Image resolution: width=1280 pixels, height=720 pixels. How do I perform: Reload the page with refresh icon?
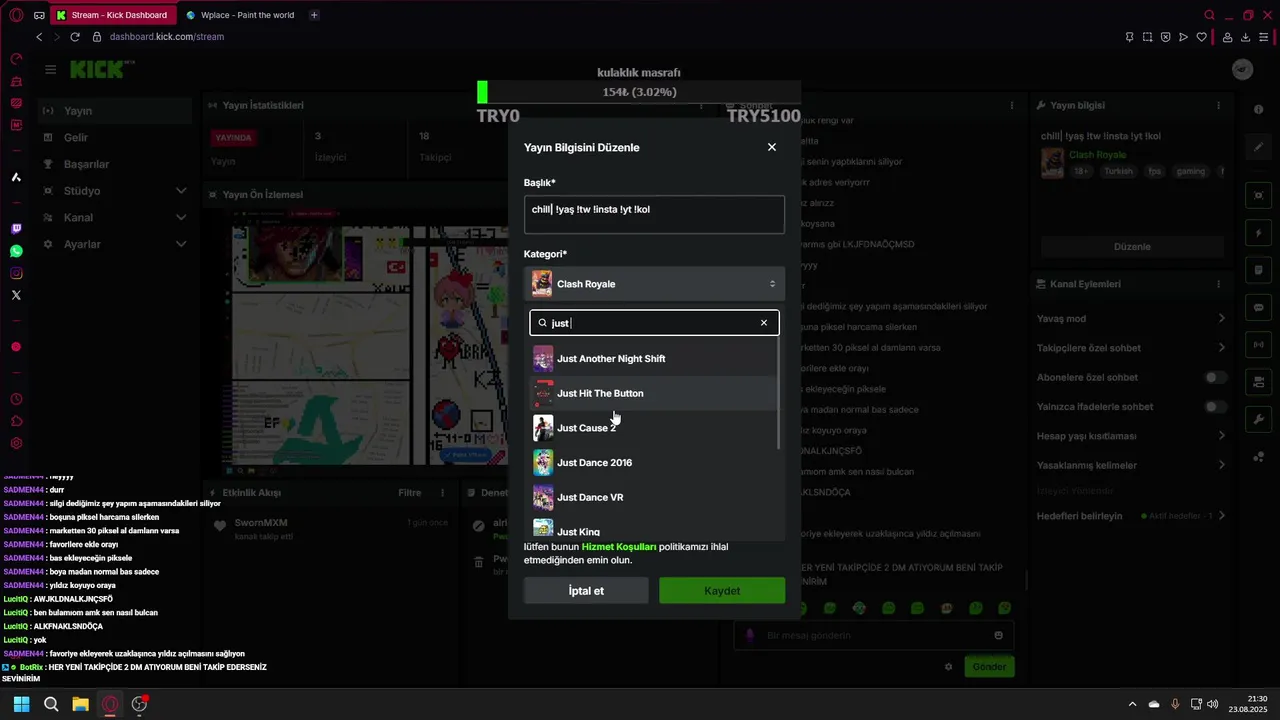[75, 37]
